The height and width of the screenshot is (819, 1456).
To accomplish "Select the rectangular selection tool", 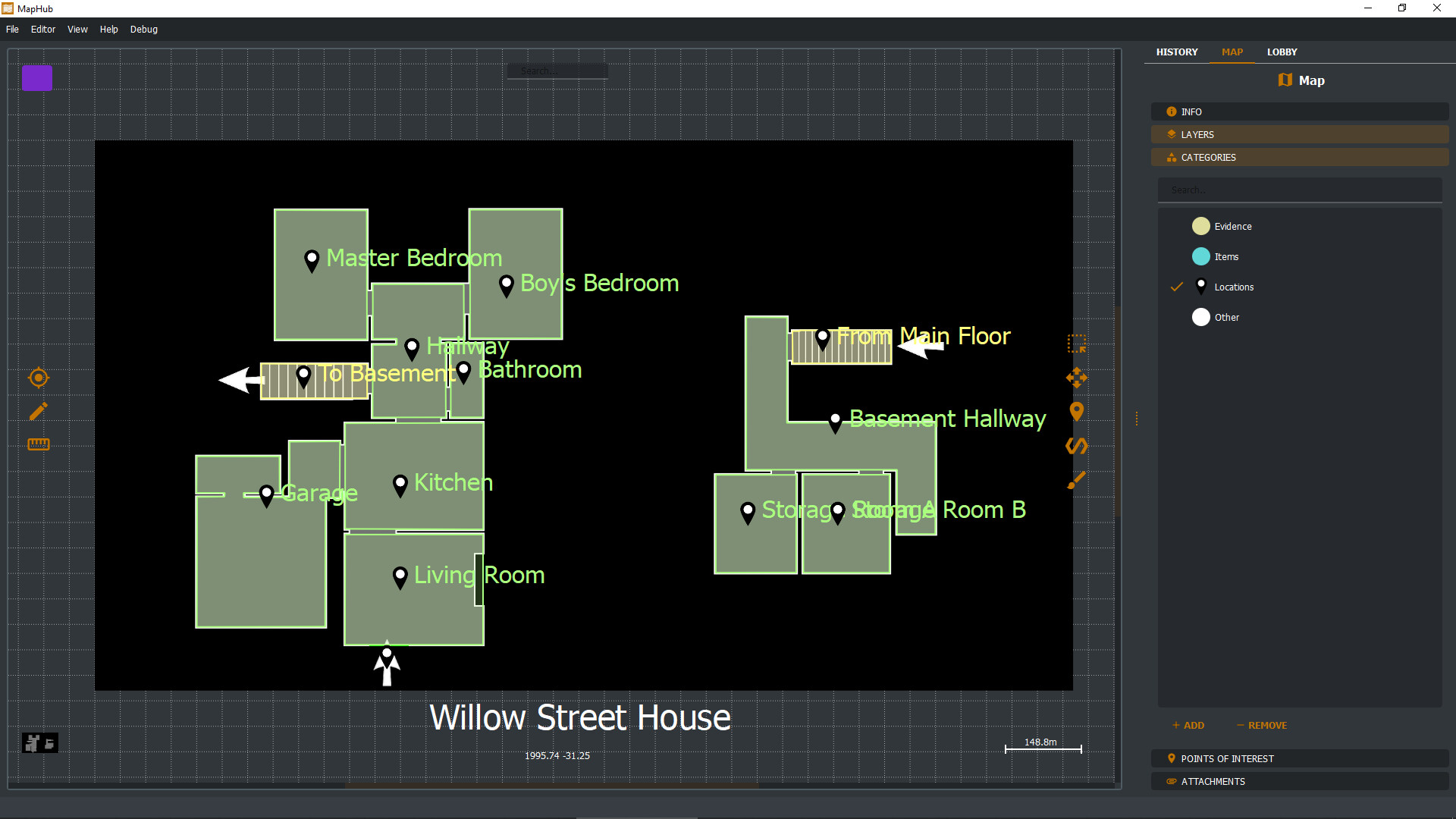I will coord(1077,344).
